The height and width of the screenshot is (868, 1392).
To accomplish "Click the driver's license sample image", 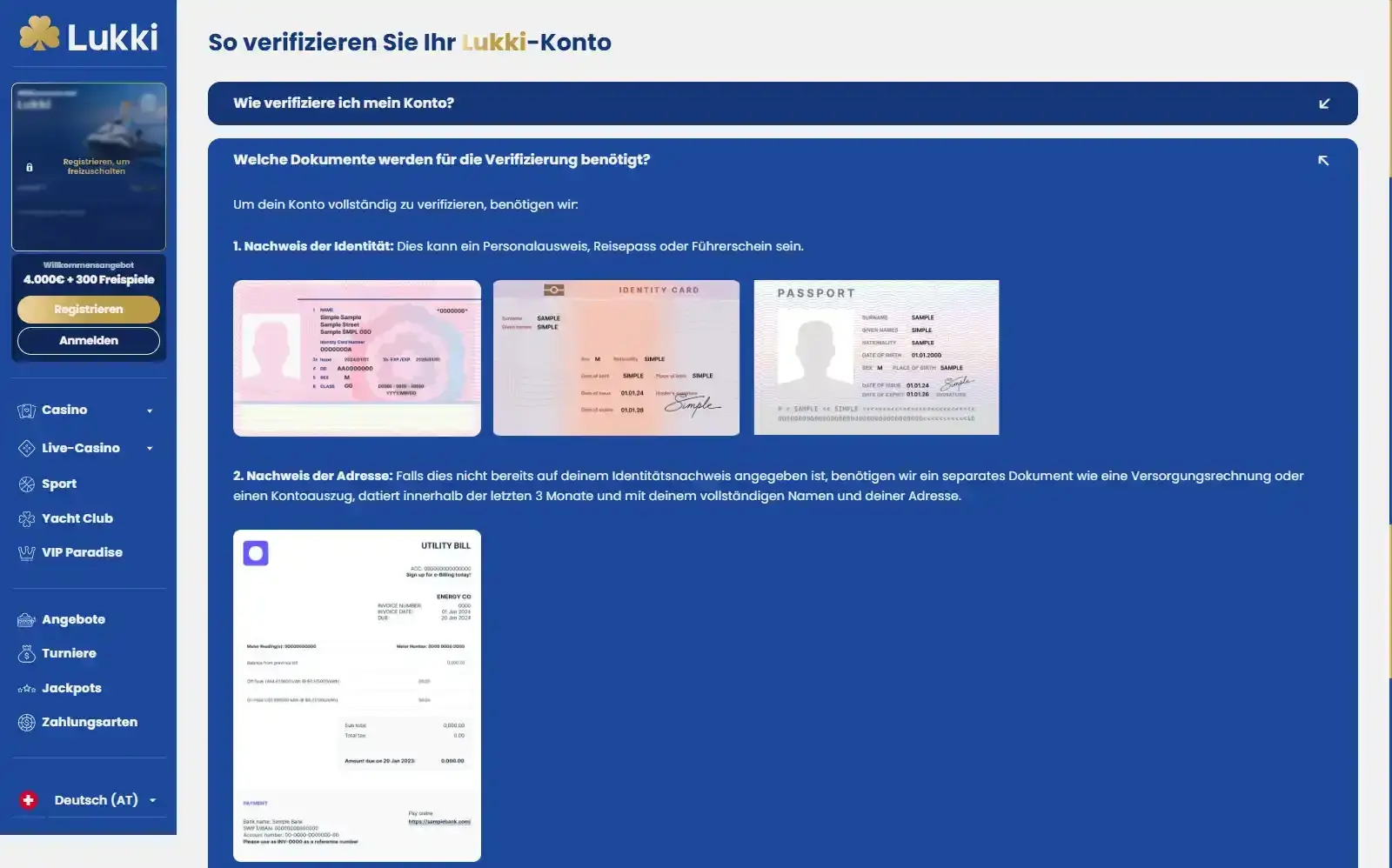I will pyautogui.click(x=357, y=358).
